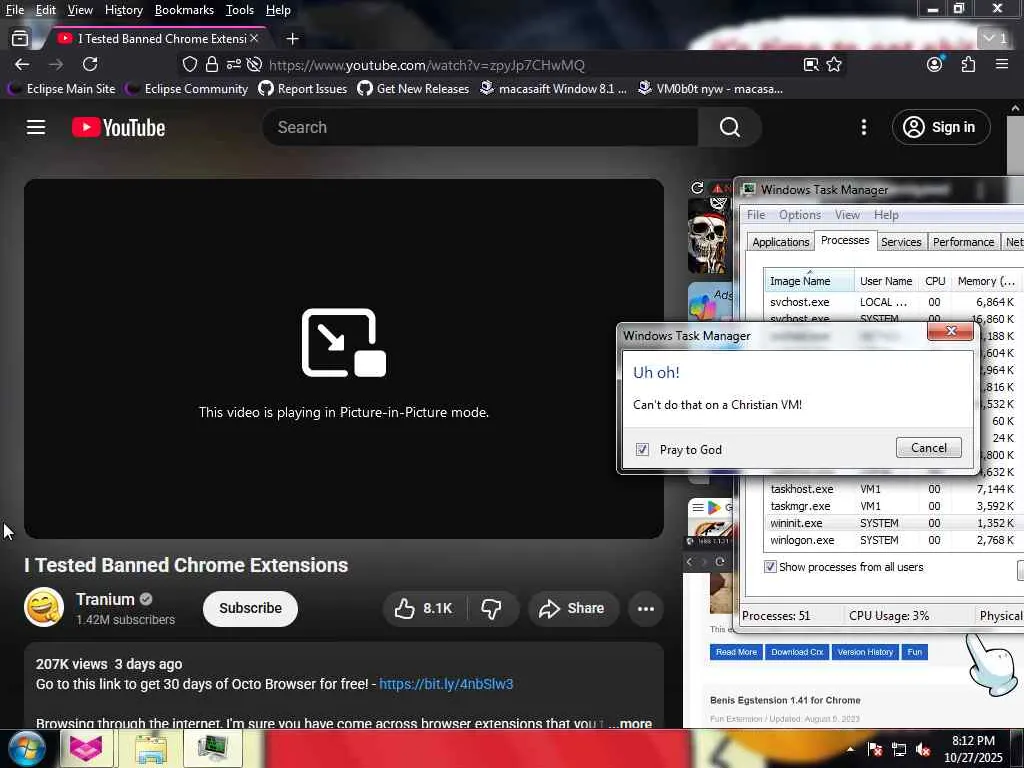Open Get New Releases bookmark
Image resolution: width=1024 pixels, height=768 pixels.
point(413,89)
